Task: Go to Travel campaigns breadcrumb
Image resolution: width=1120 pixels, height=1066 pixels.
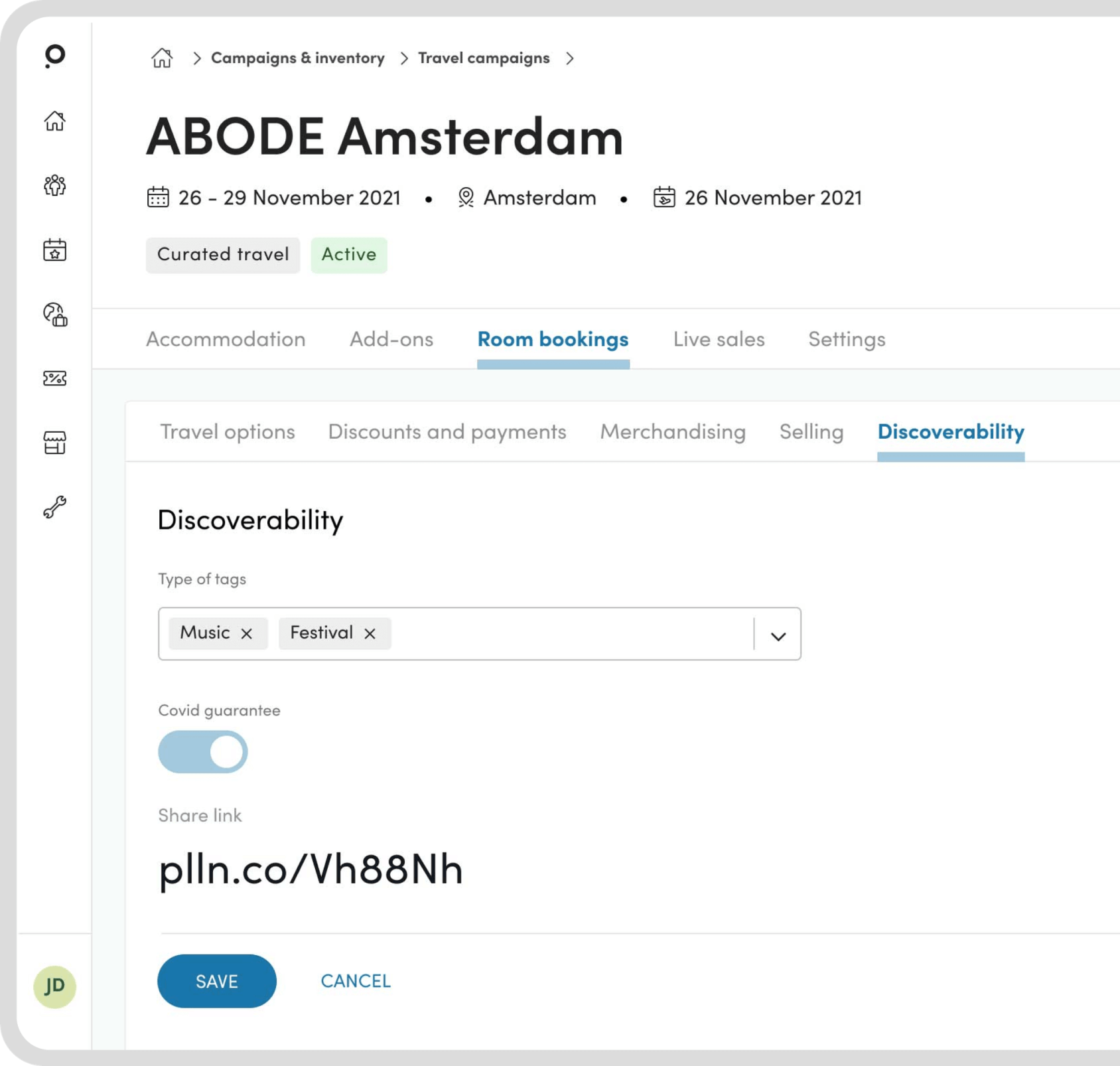Action: pyautogui.click(x=484, y=58)
